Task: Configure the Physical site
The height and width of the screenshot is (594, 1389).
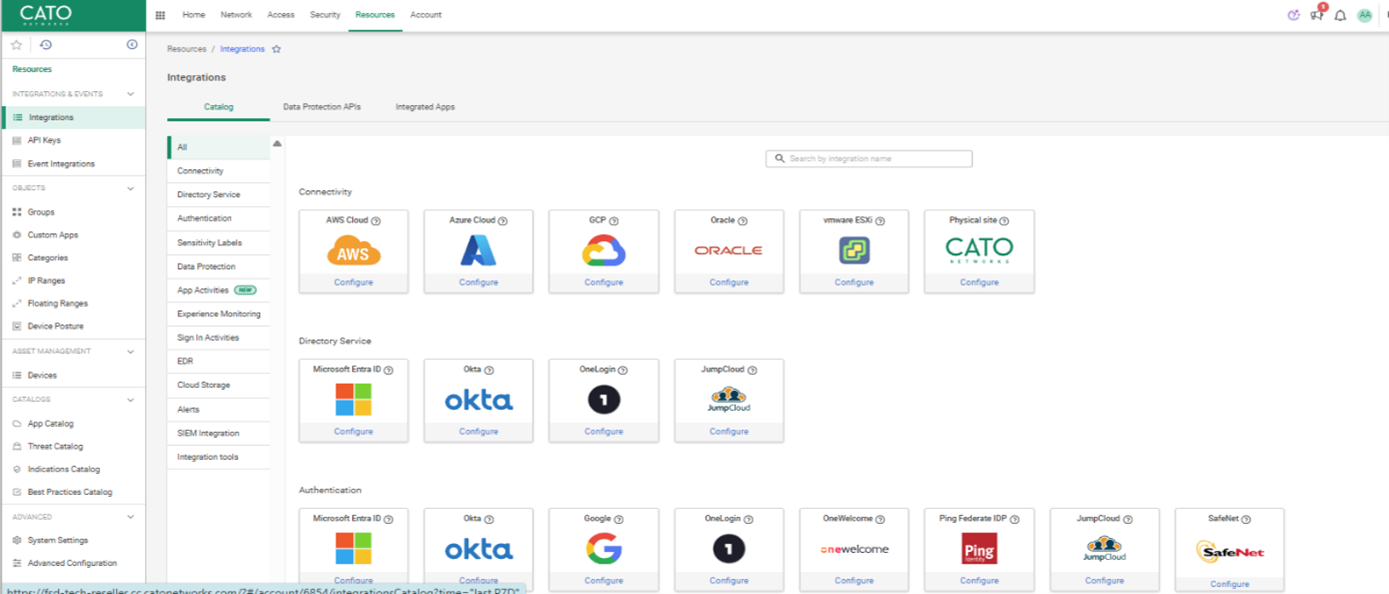Action: 979,282
